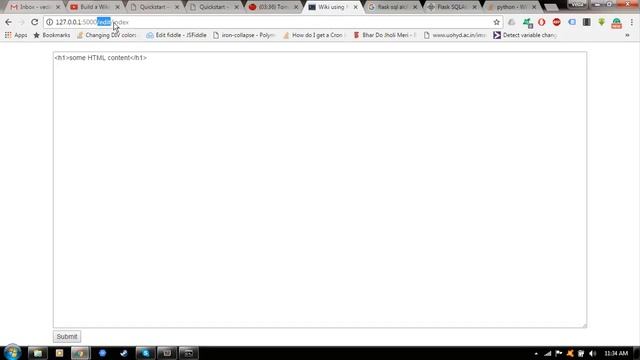Reload the current page
The image size is (640, 360).
click(x=35, y=22)
